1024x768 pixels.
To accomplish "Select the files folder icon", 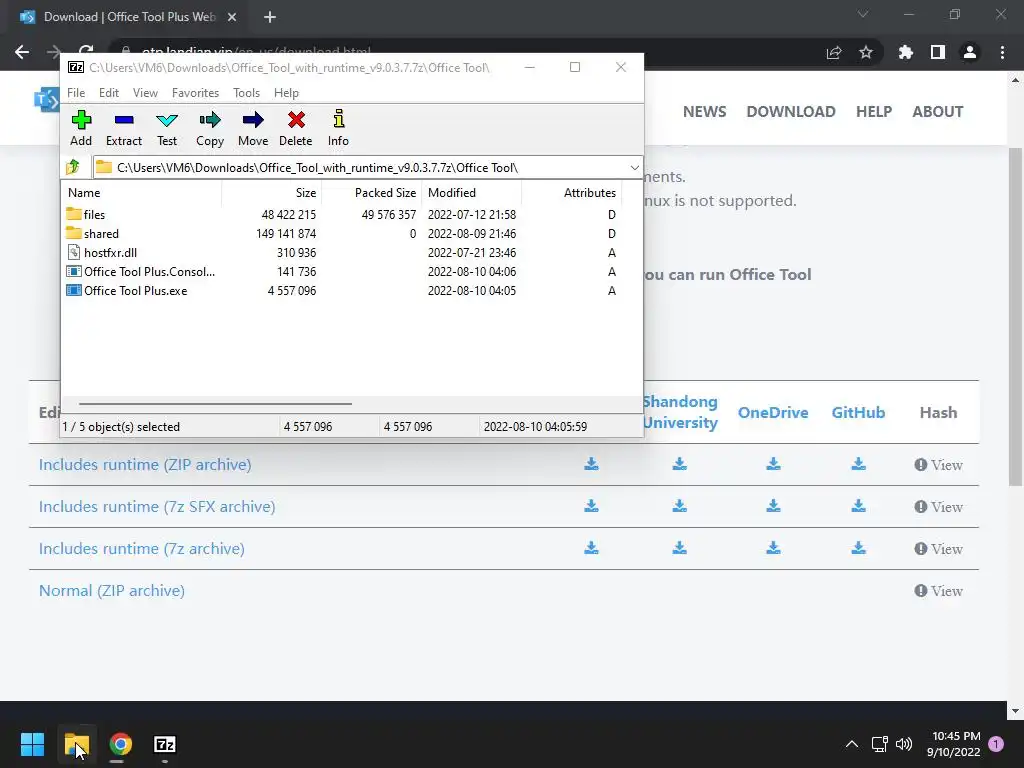I will point(74,214).
